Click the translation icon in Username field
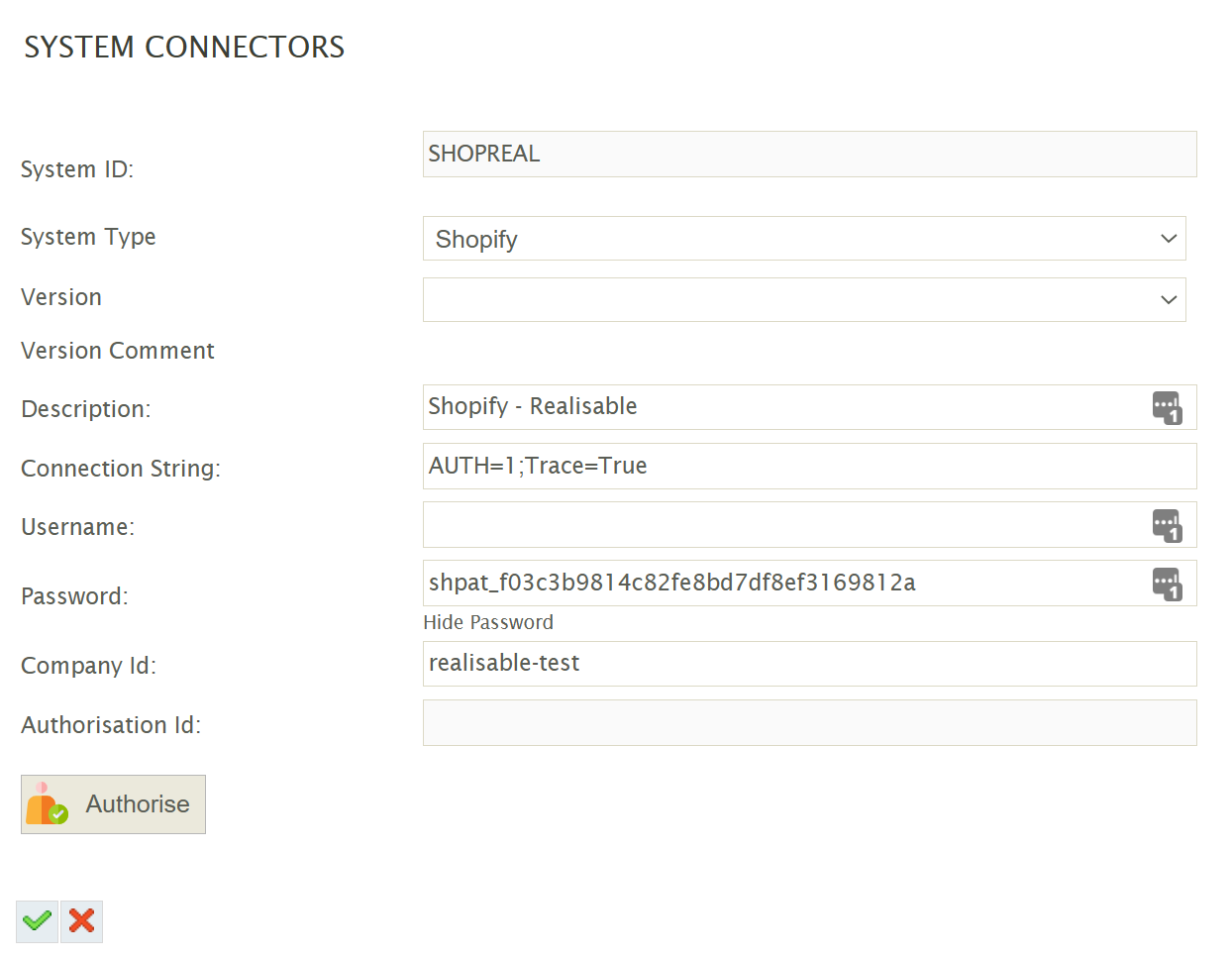Image resolution: width=1232 pixels, height=959 pixels. click(x=1167, y=525)
